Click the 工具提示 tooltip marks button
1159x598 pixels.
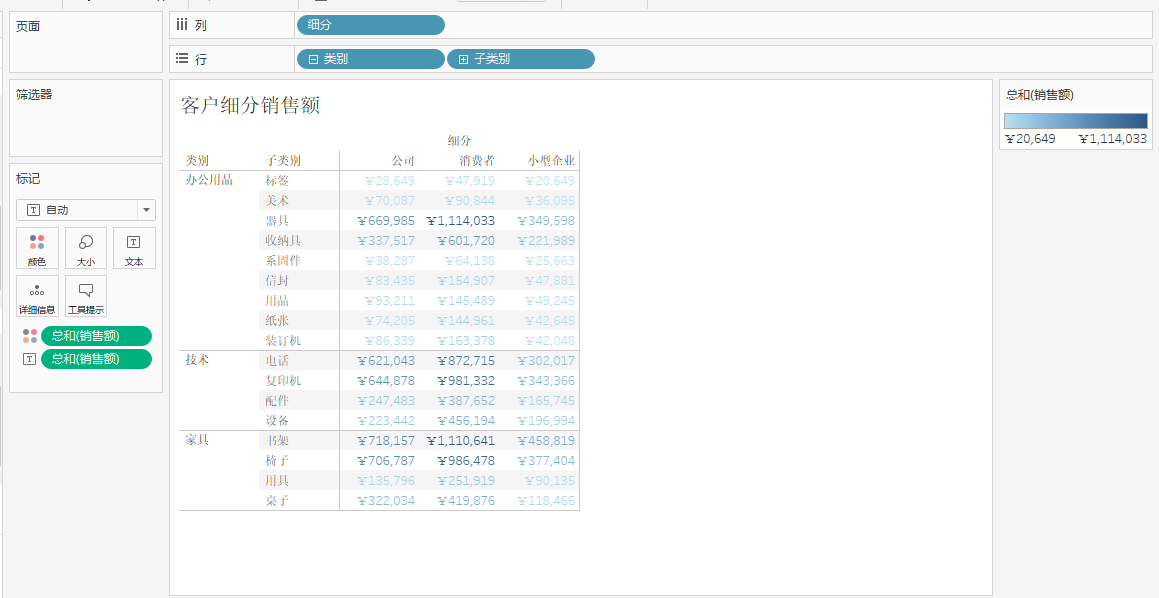click(86, 296)
